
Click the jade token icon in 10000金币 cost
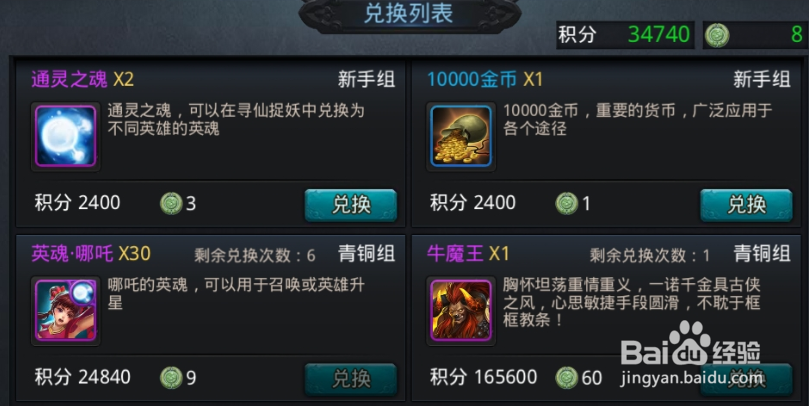(x=567, y=203)
